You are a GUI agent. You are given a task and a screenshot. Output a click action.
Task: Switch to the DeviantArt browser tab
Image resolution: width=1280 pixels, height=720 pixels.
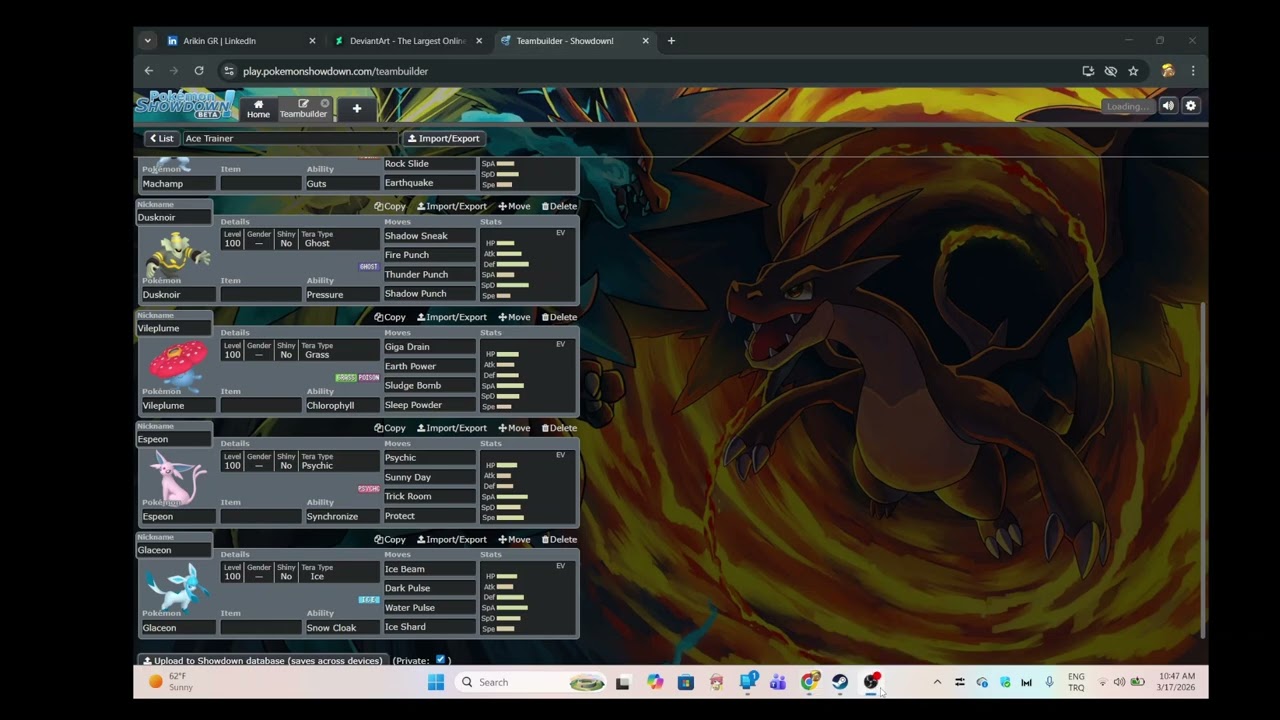407,41
